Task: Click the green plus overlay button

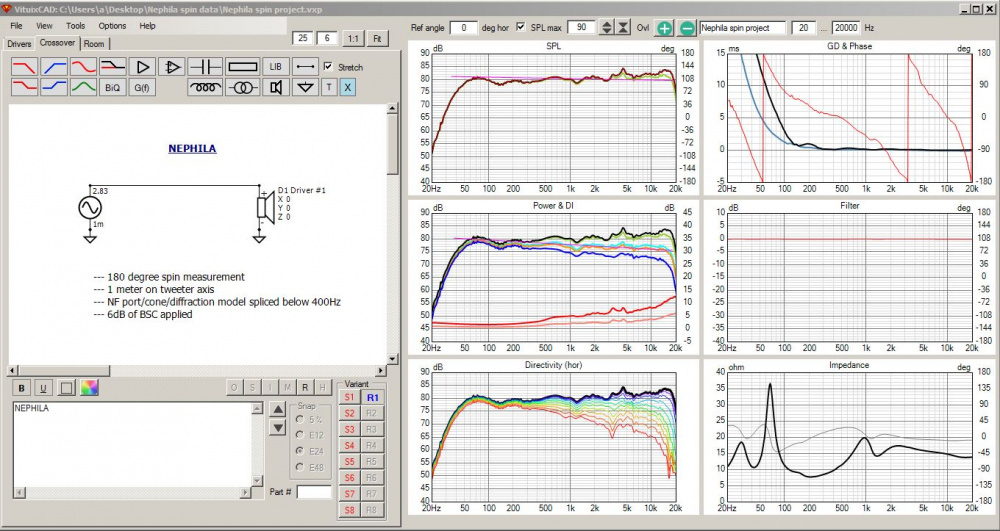Action: 666,28
